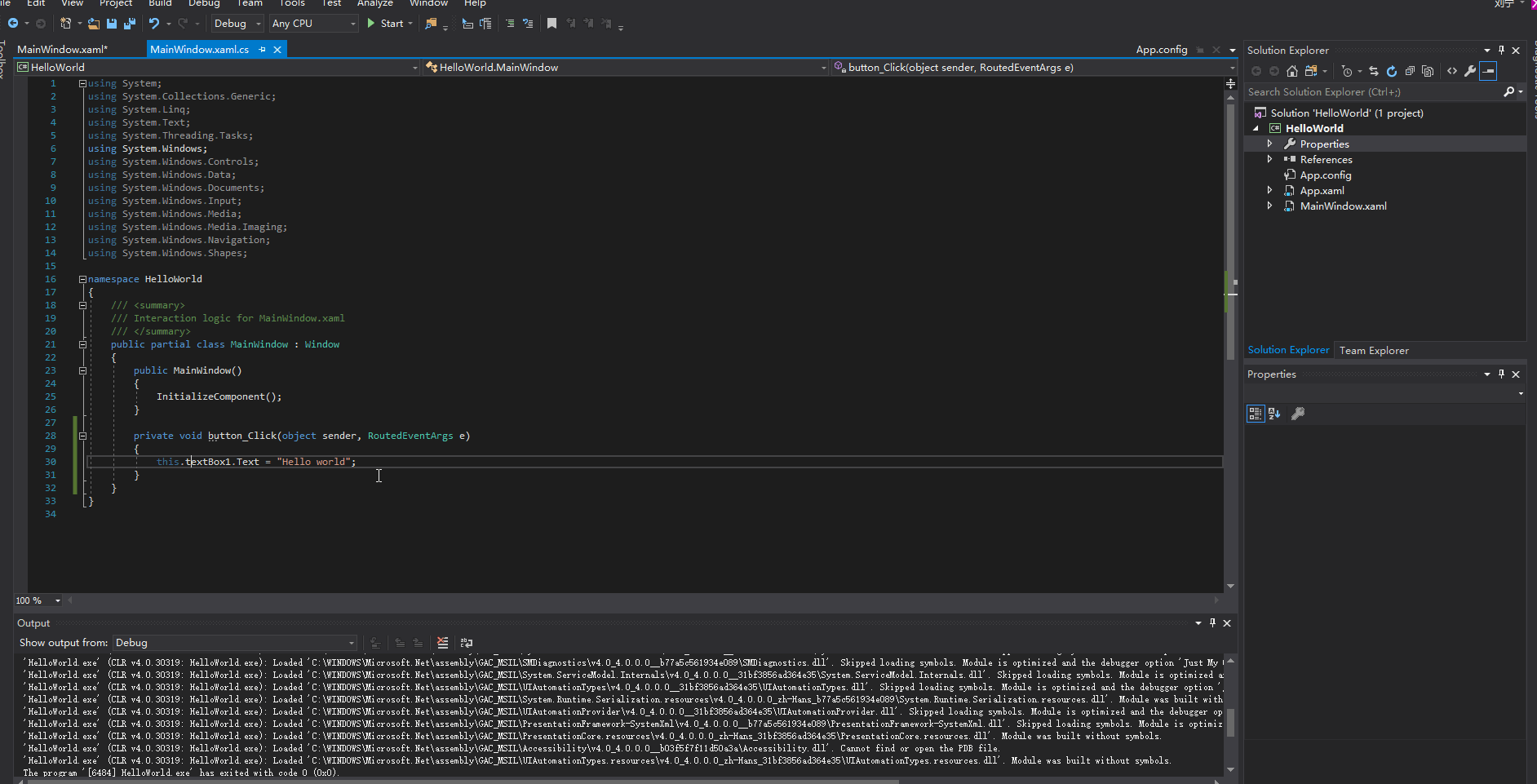Select App.config in Solution Explorer
Screen dimensions: 1537x784
click(1326, 175)
